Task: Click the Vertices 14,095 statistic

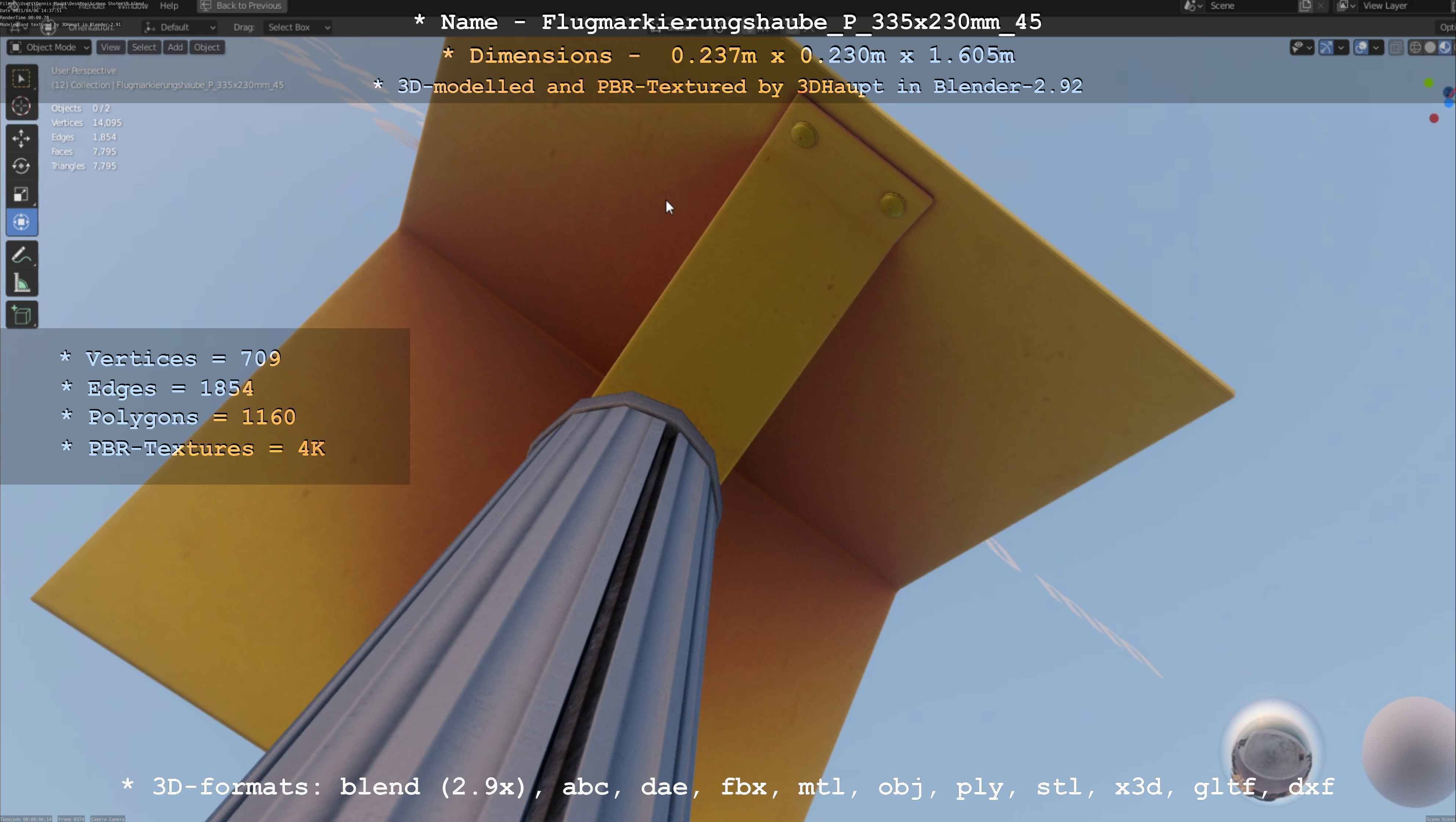Action: (86, 123)
